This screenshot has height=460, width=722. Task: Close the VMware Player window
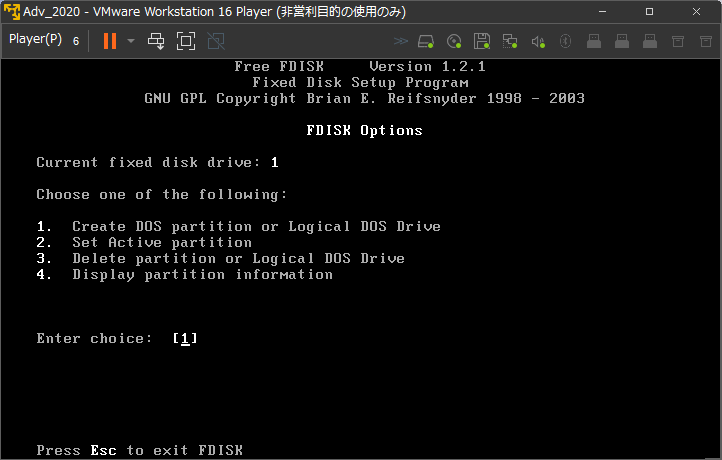696,12
